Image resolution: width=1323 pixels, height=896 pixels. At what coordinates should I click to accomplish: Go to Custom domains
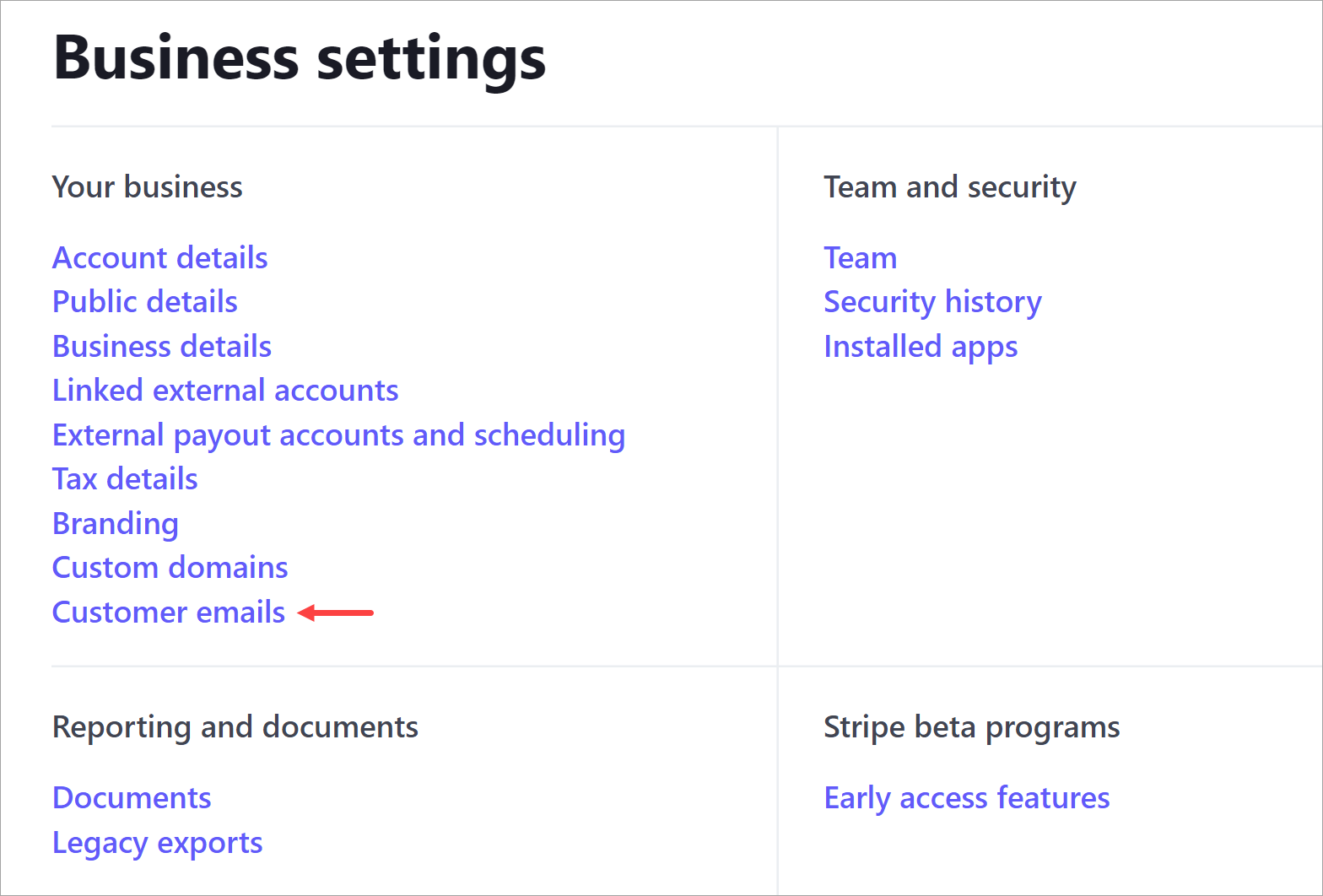170,568
